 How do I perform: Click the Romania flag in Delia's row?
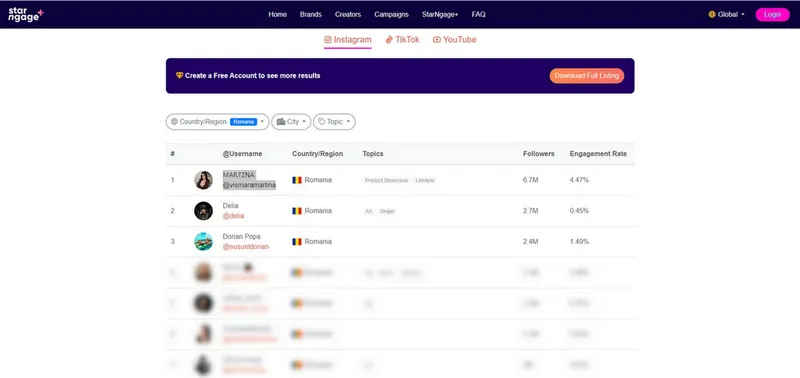coord(297,211)
